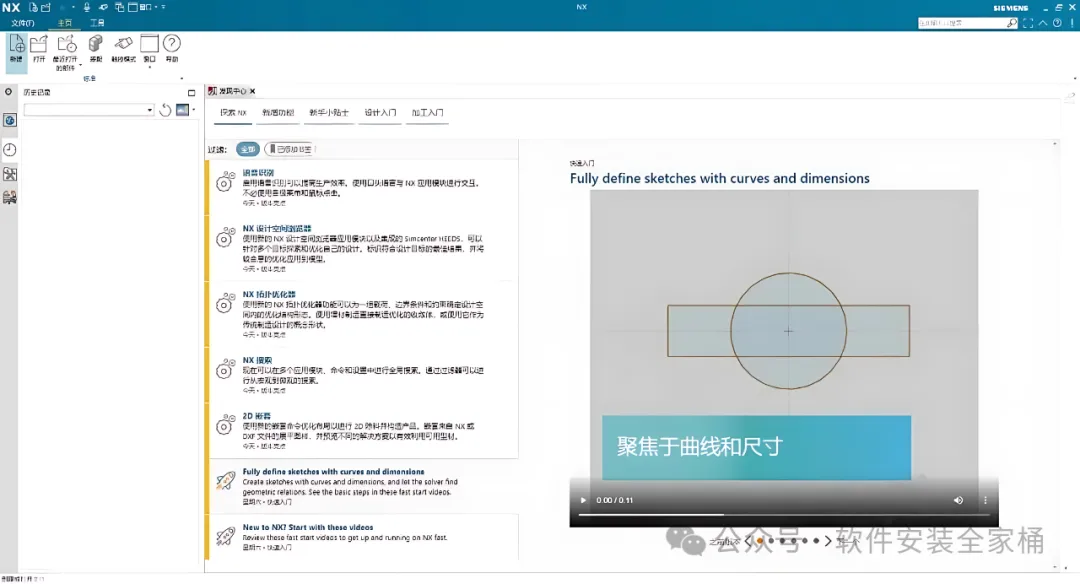Open the 2D 嵌套 article entry
1080x584 pixels.
click(x=363, y=430)
